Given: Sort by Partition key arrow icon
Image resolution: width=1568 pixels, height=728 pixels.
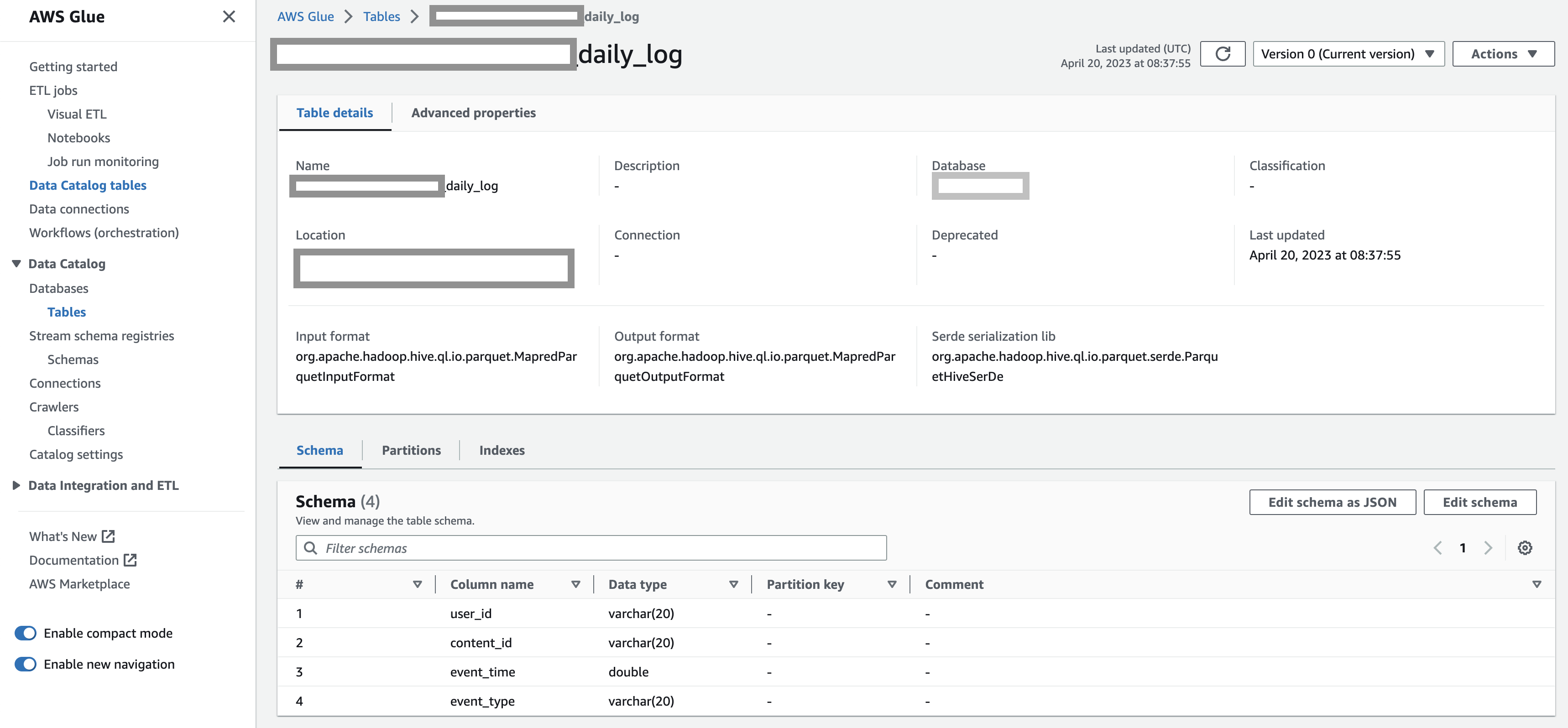Looking at the screenshot, I should (x=892, y=584).
